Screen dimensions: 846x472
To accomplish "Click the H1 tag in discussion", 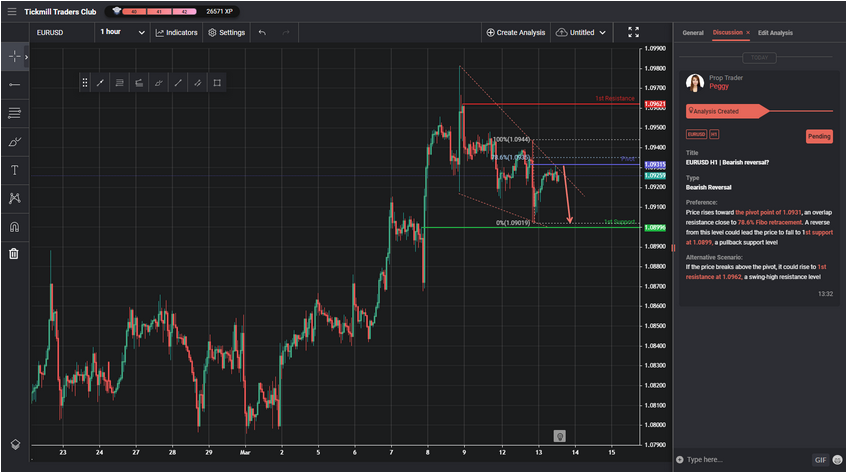I will (714, 134).
